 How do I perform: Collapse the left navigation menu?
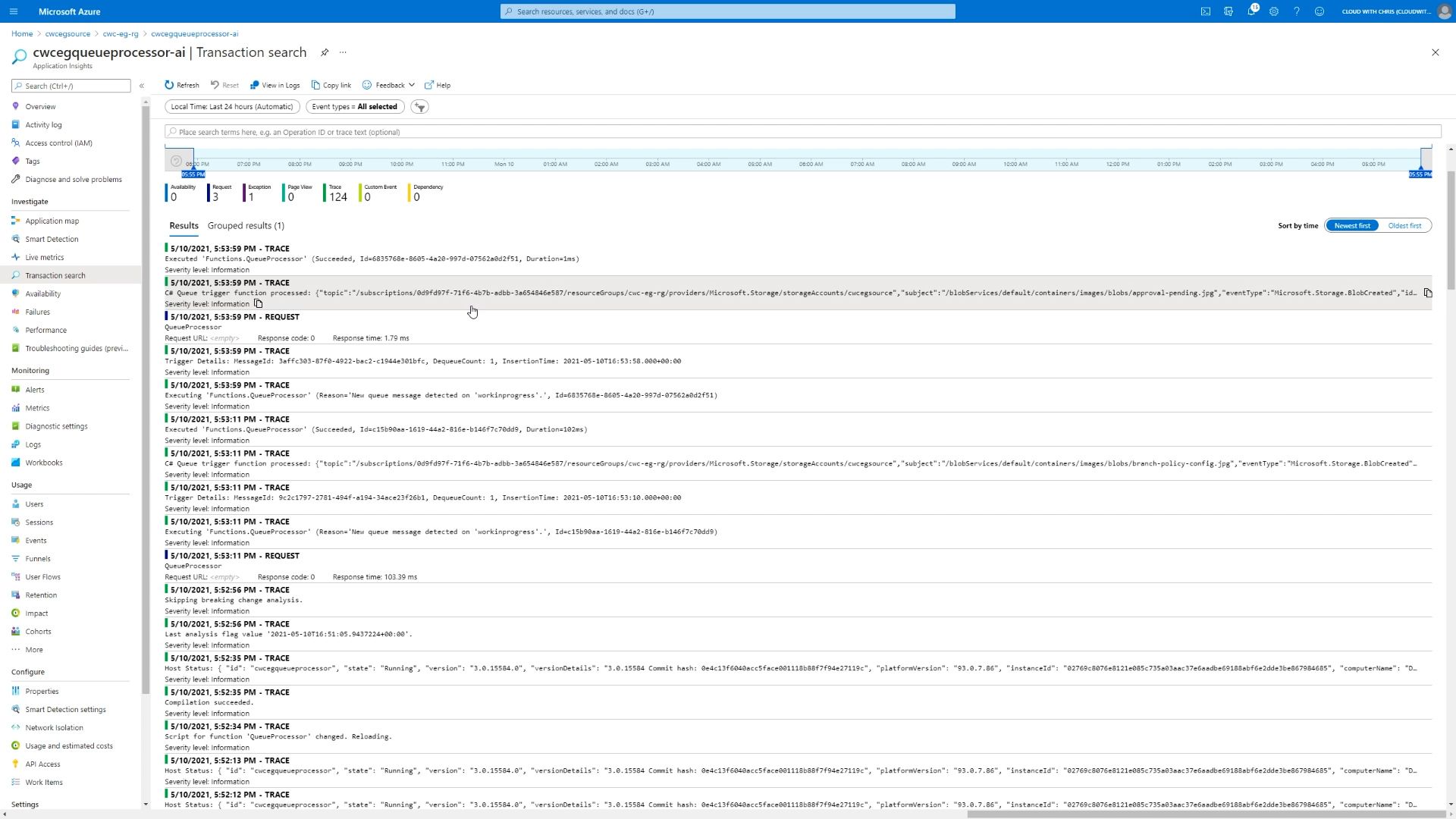pyautogui.click(x=142, y=86)
